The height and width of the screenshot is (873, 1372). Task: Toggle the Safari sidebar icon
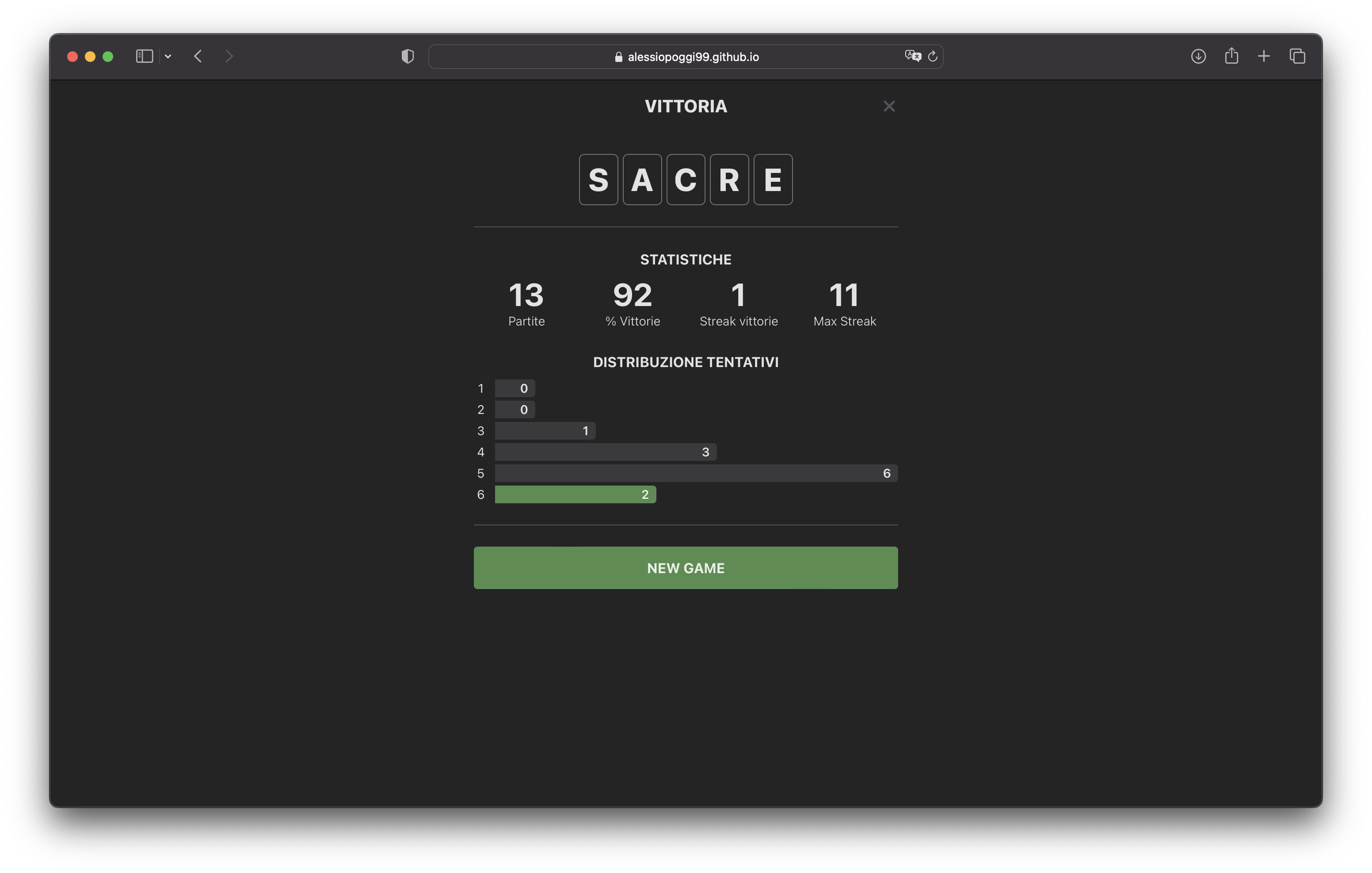pos(144,57)
